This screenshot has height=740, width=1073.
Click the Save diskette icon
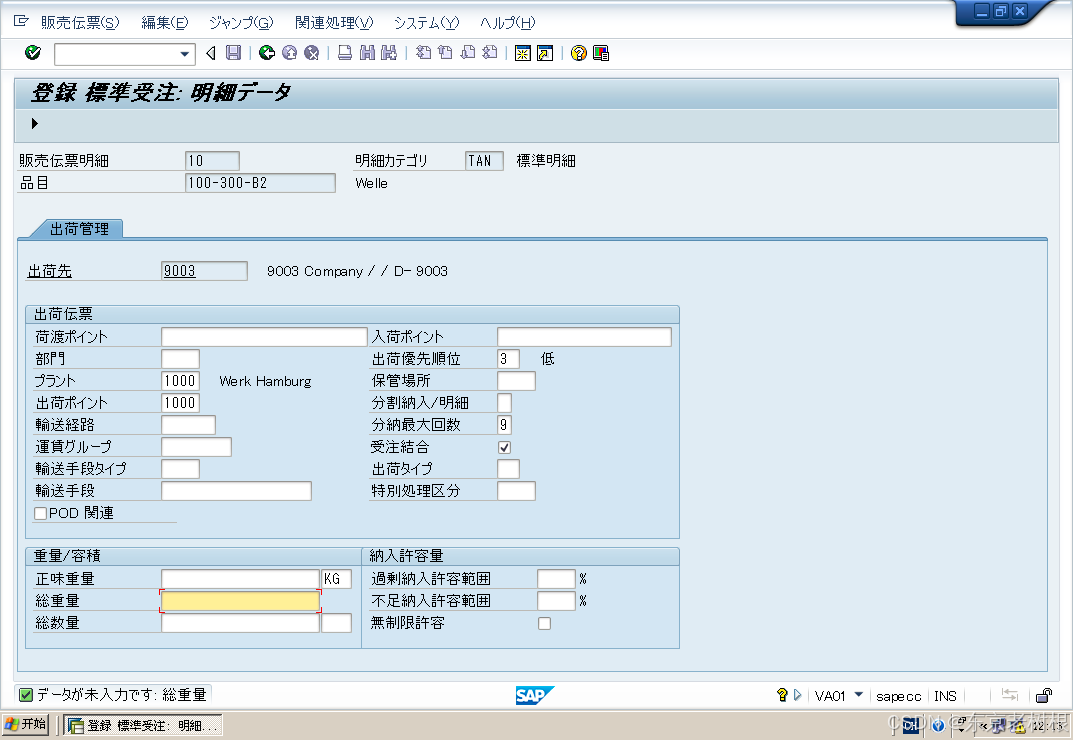(x=233, y=53)
